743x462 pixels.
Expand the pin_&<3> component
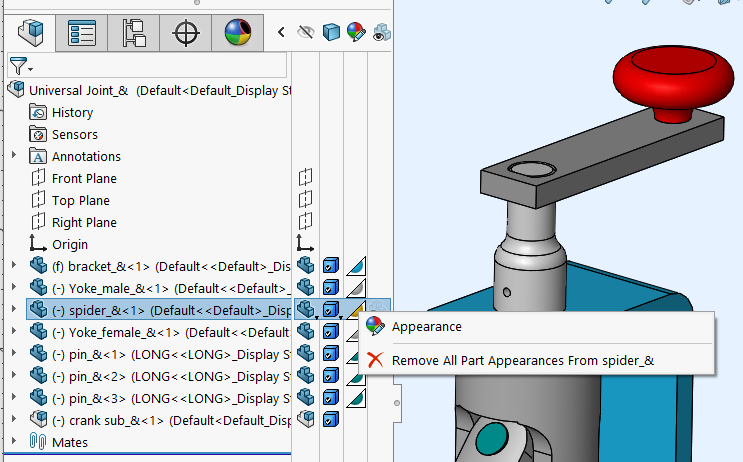pyautogui.click(x=14, y=397)
